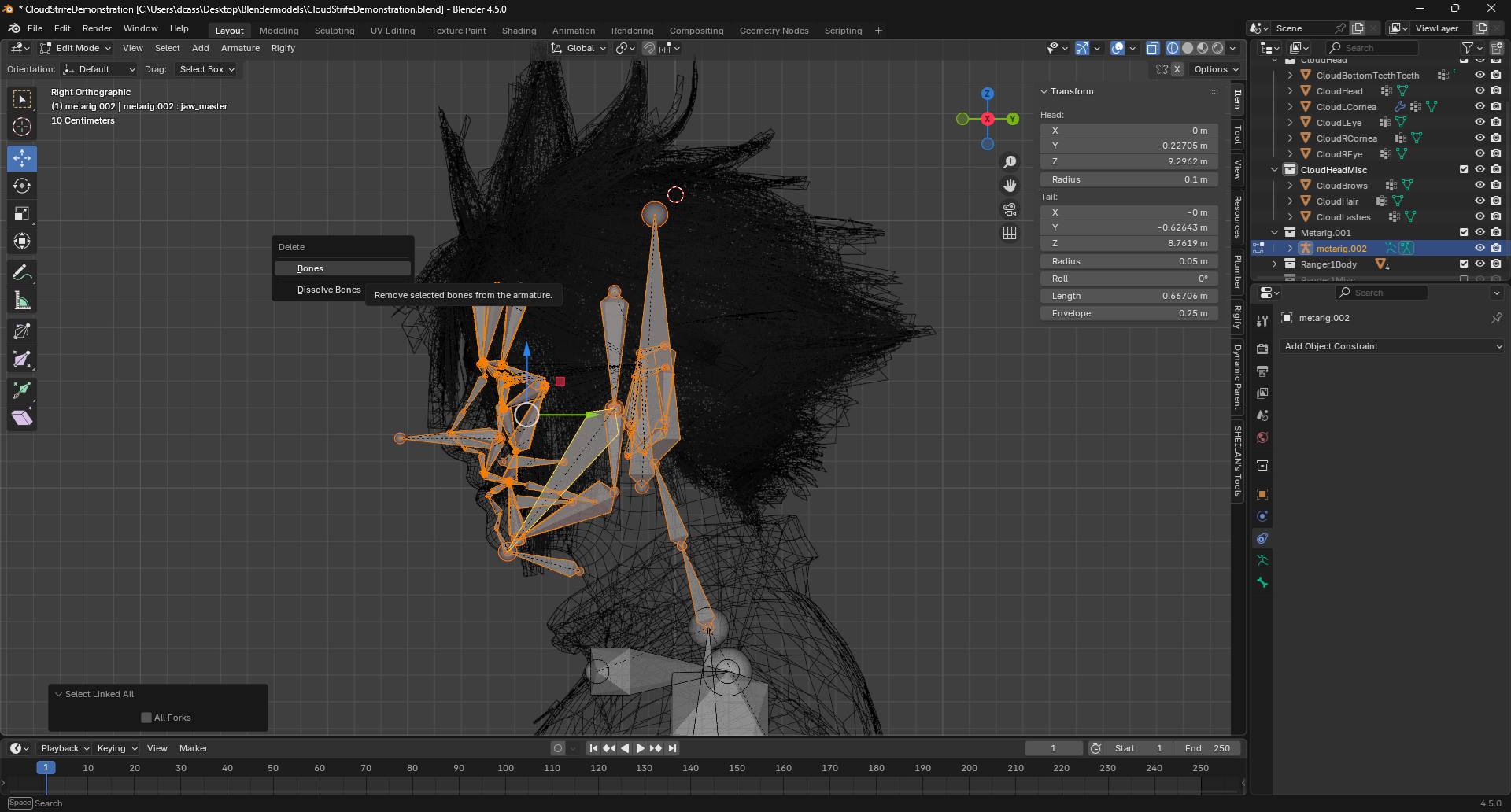Activate the Shear tool
This screenshot has height=812, width=1511.
point(22,417)
